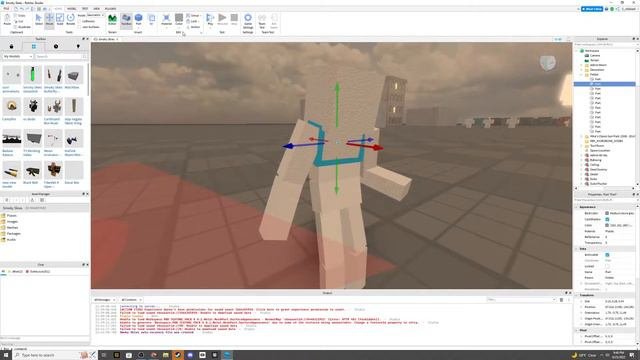Open the All Messages output filter dropdown
This screenshot has width=640, height=360.
[105, 300]
